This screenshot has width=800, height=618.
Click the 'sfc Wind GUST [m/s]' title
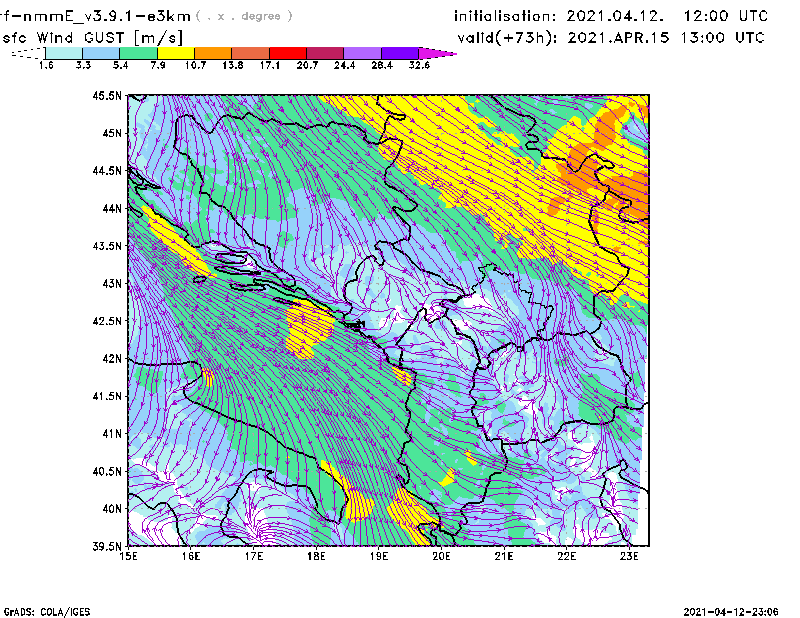[x=92, y=38]
